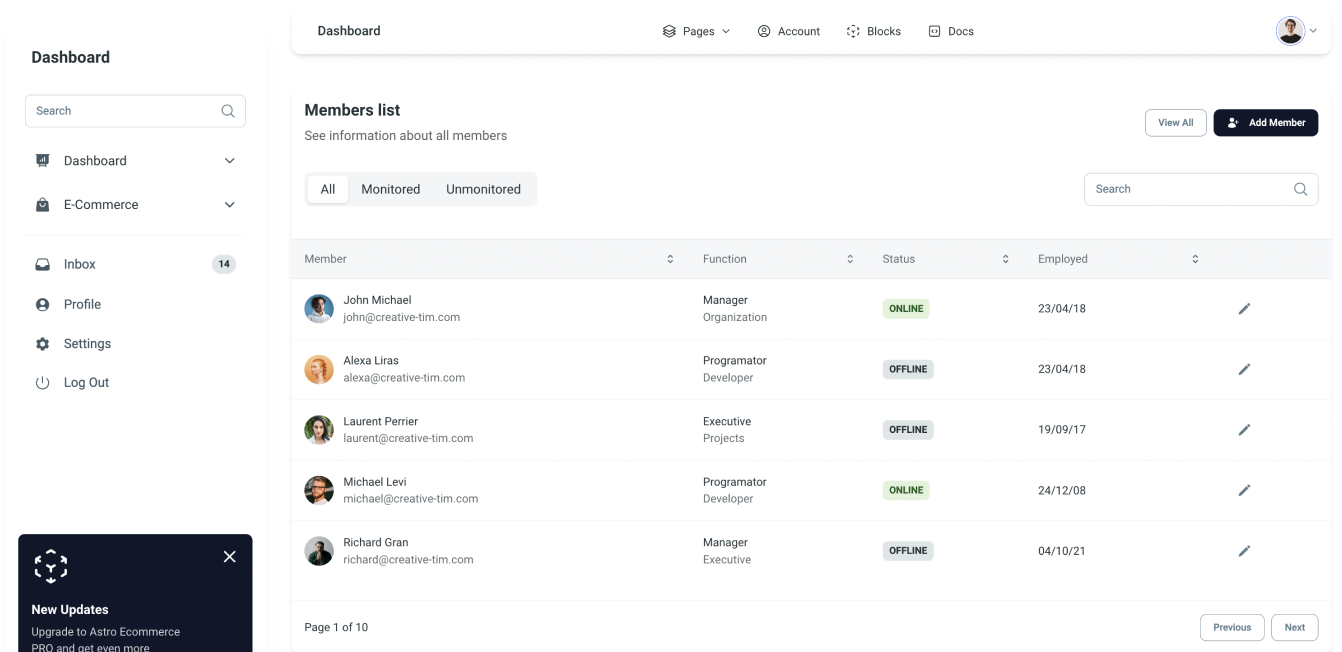This screenshot has height=652, width=1342.
Task: Click the Dashboard brand title in sidebar
Action: (x=71, y=58)
